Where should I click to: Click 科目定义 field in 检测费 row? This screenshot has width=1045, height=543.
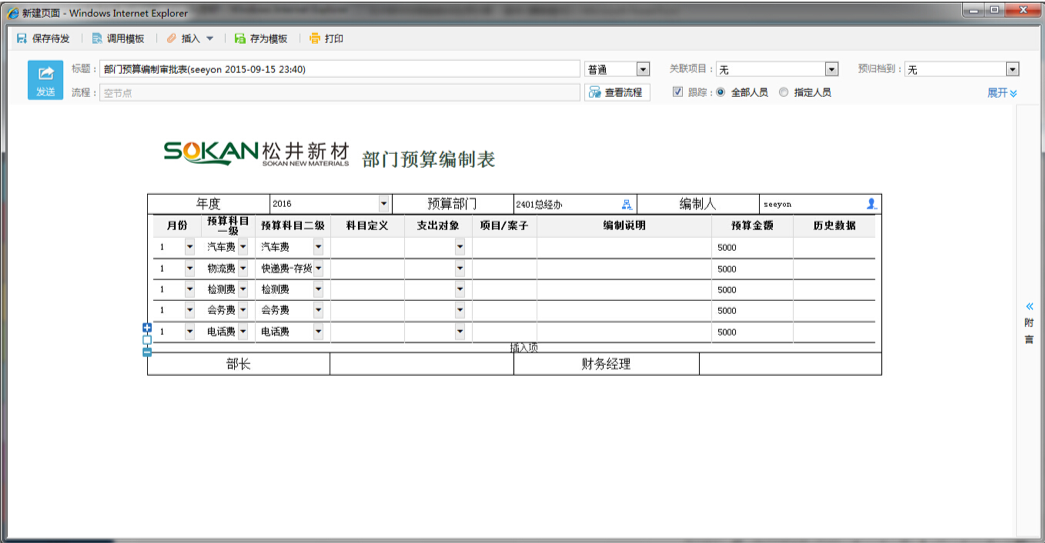tap(367, 289)
